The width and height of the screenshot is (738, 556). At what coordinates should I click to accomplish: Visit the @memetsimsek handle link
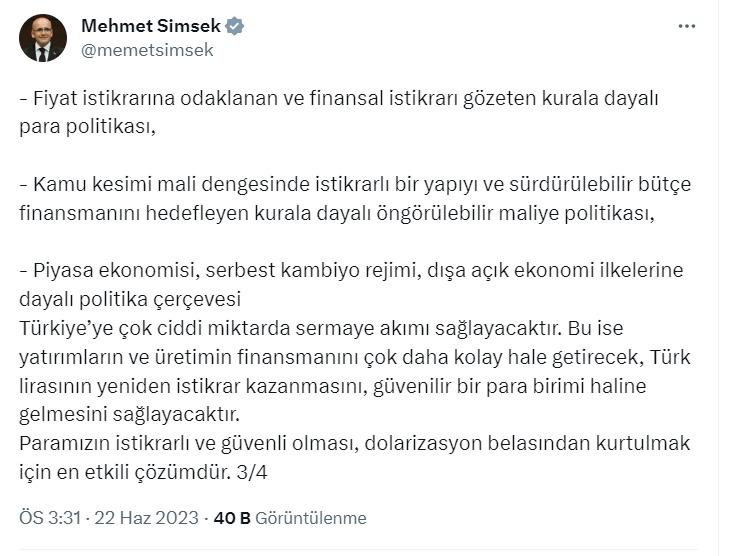[x=147, y=50]
